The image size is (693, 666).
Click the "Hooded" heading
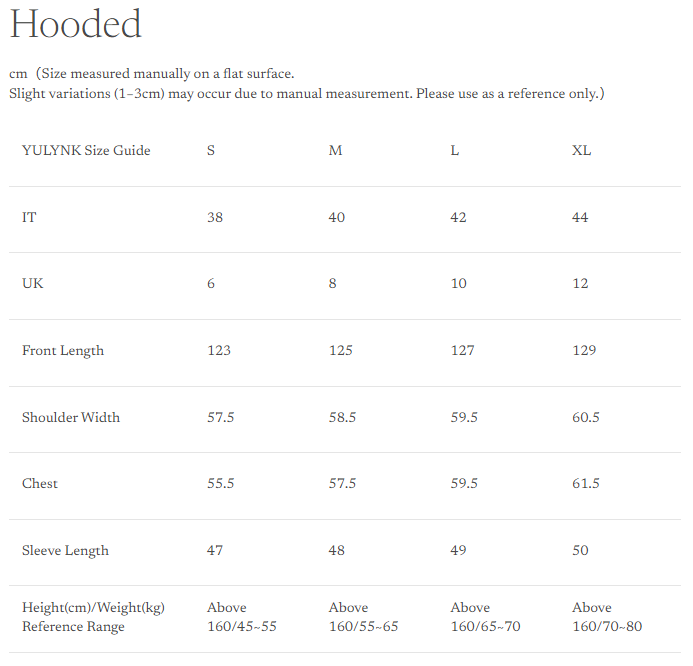pyautogui.click(x=76, y=25)
